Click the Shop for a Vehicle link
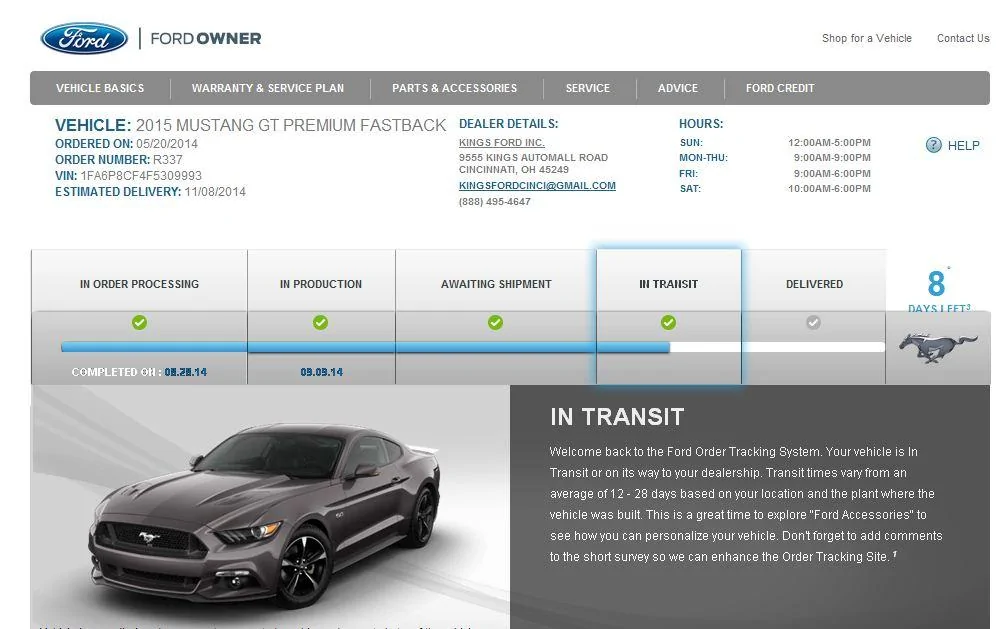Viewport: 996px width, 629px height. click(x=866, y=38)
